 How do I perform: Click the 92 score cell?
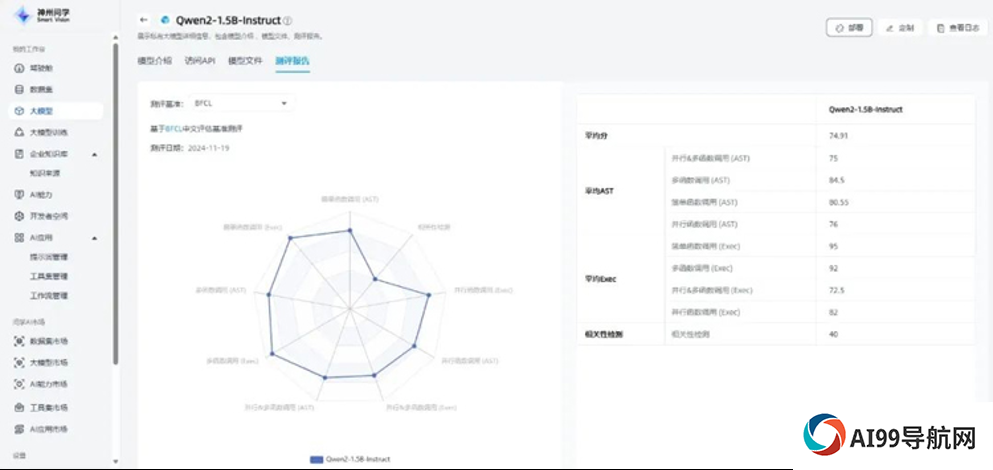896,268
